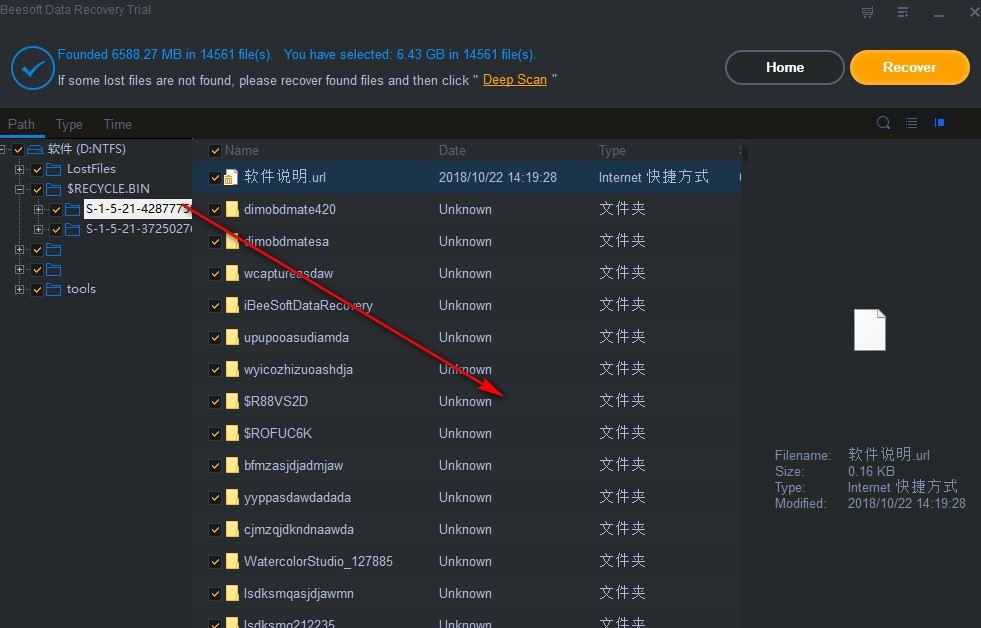
Task: Select the LostFiles folder icon
Action: 52,168
